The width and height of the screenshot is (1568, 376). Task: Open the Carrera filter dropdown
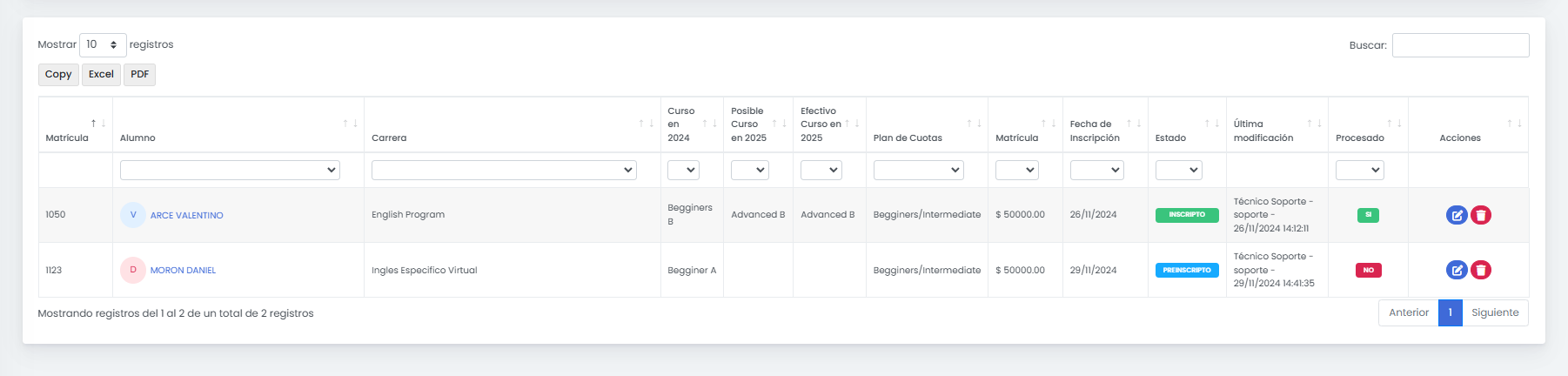click(x=504, y=171)
